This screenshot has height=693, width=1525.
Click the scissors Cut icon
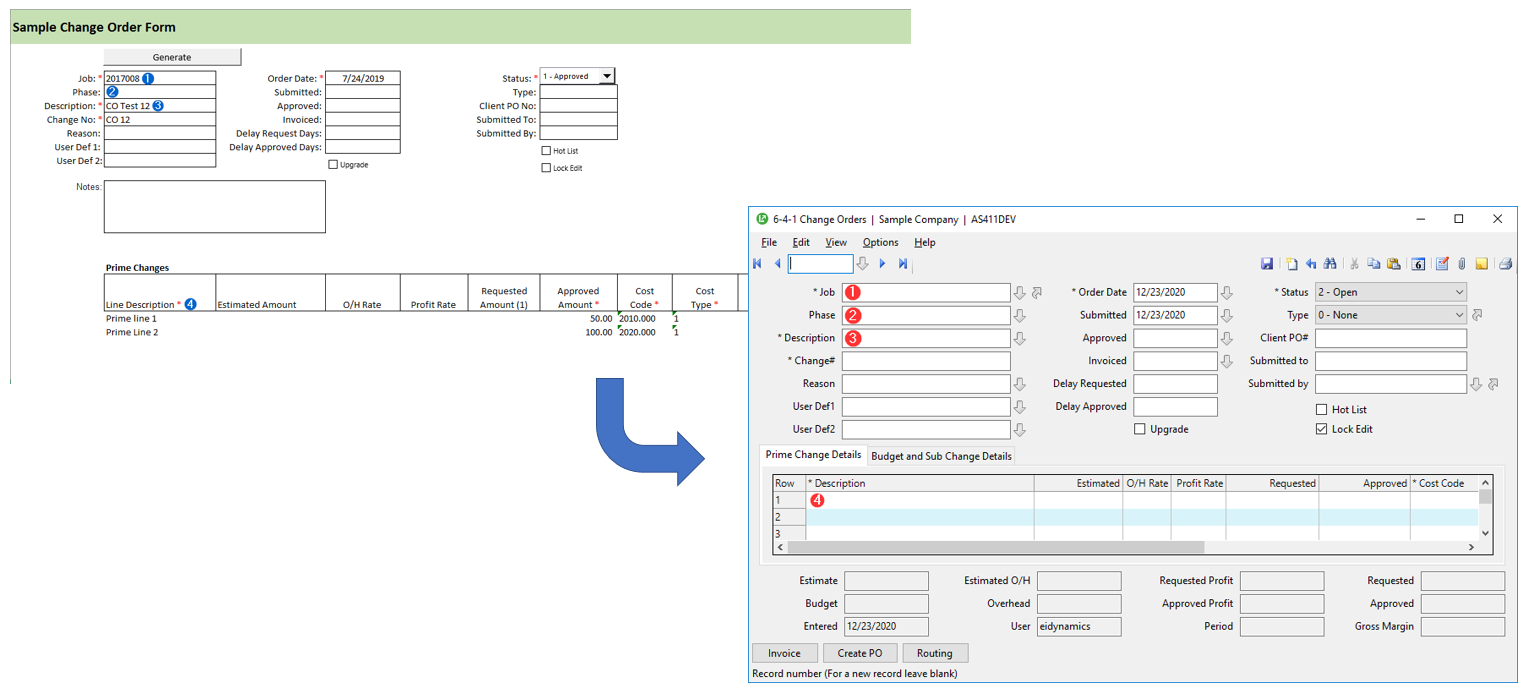[1354, 264]
